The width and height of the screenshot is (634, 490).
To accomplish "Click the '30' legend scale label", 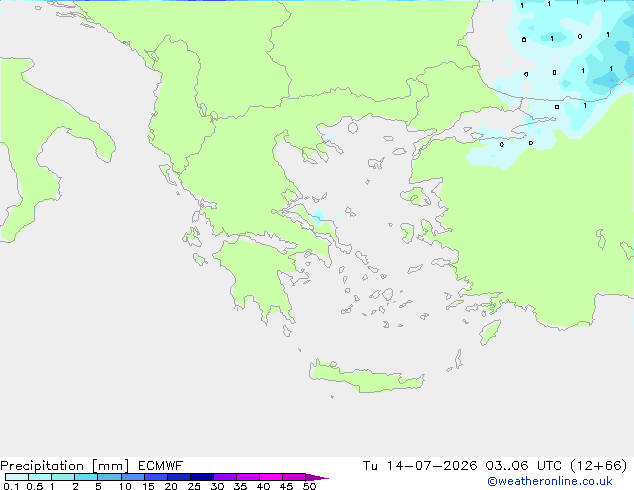I will point(217,486).
